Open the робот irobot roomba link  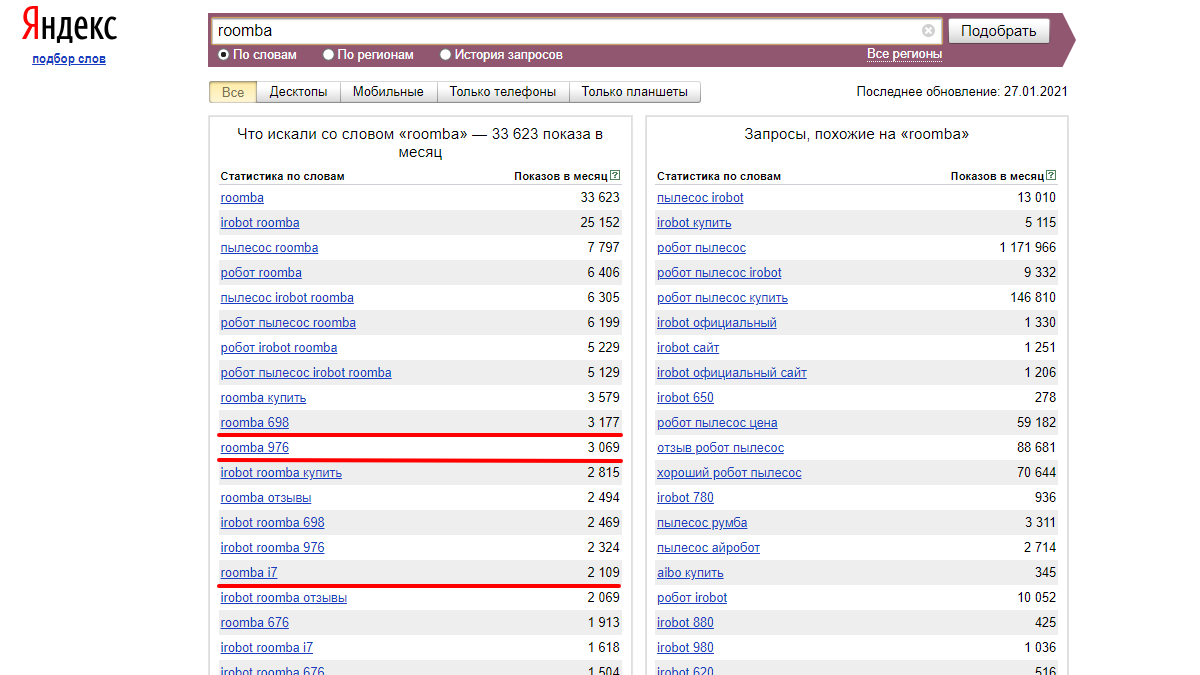pyautogui.click(x=279, y=348)
